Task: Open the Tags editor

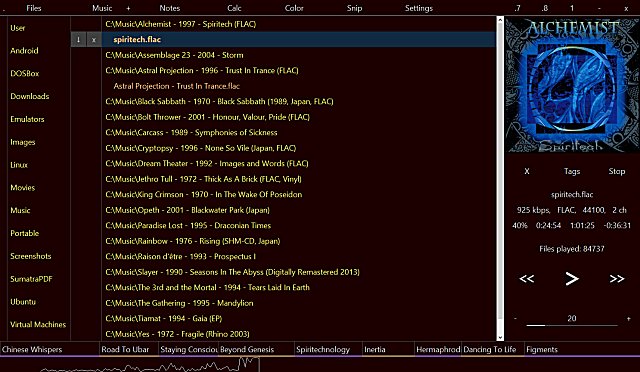Action: (x=572, y=172)
